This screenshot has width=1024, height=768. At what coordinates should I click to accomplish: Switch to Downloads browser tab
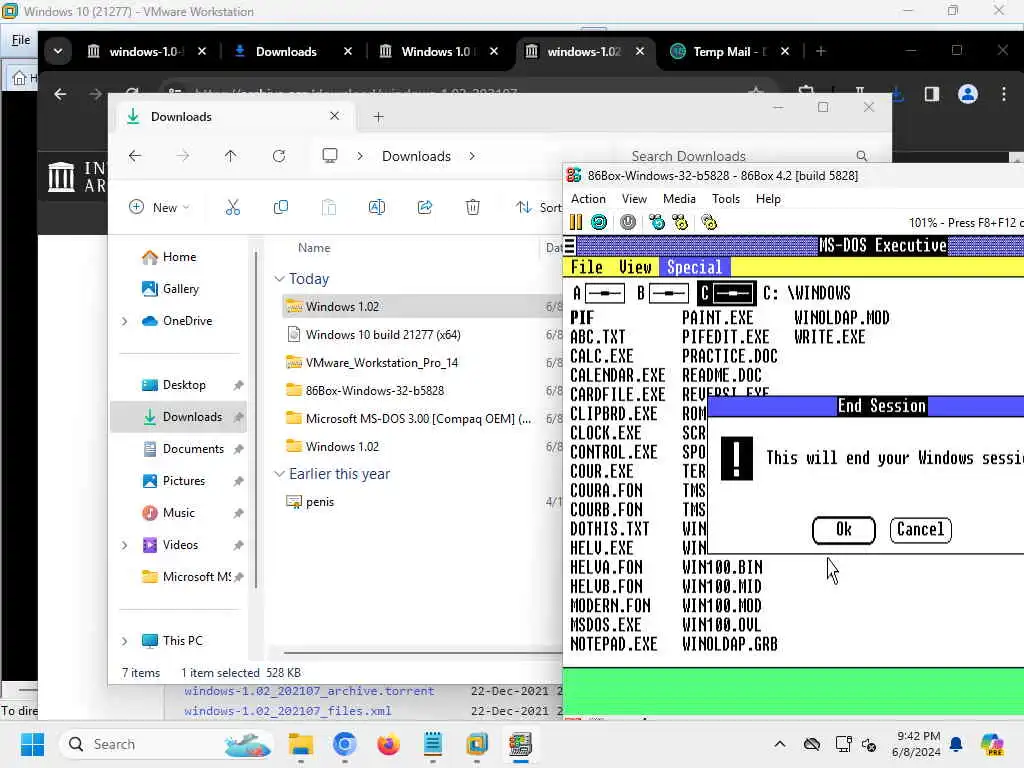point(285,51)
